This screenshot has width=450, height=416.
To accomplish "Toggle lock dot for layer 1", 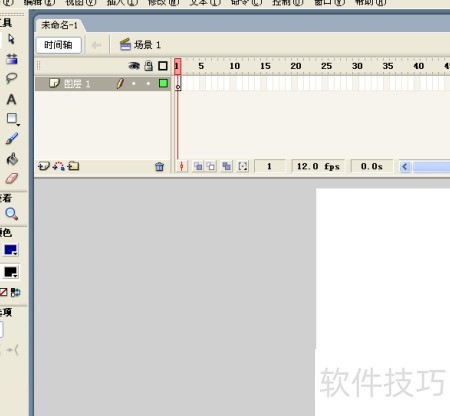I will [x=148, y=83].
